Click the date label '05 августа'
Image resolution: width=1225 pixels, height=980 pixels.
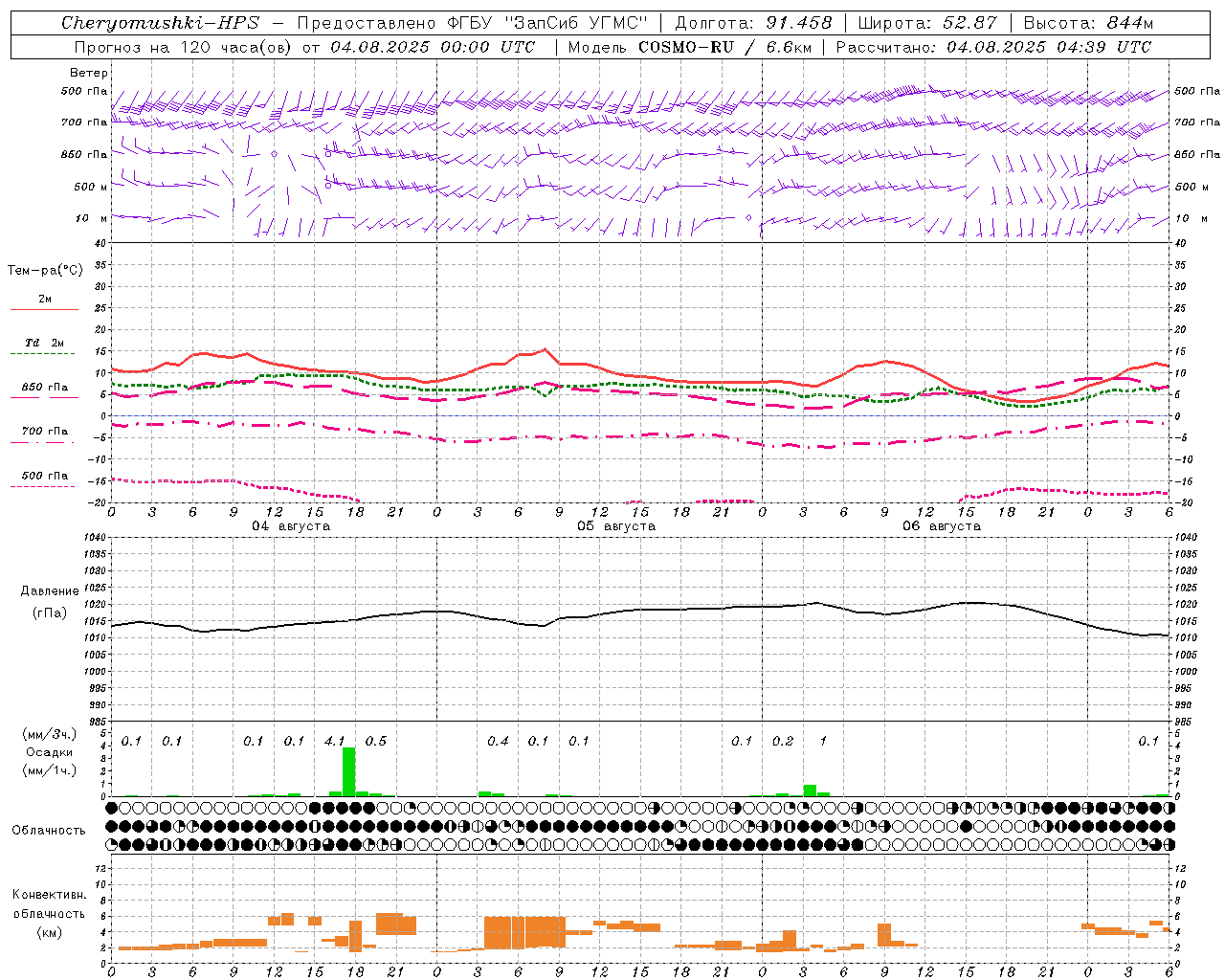pyautogui.click(x=616, y=526)
